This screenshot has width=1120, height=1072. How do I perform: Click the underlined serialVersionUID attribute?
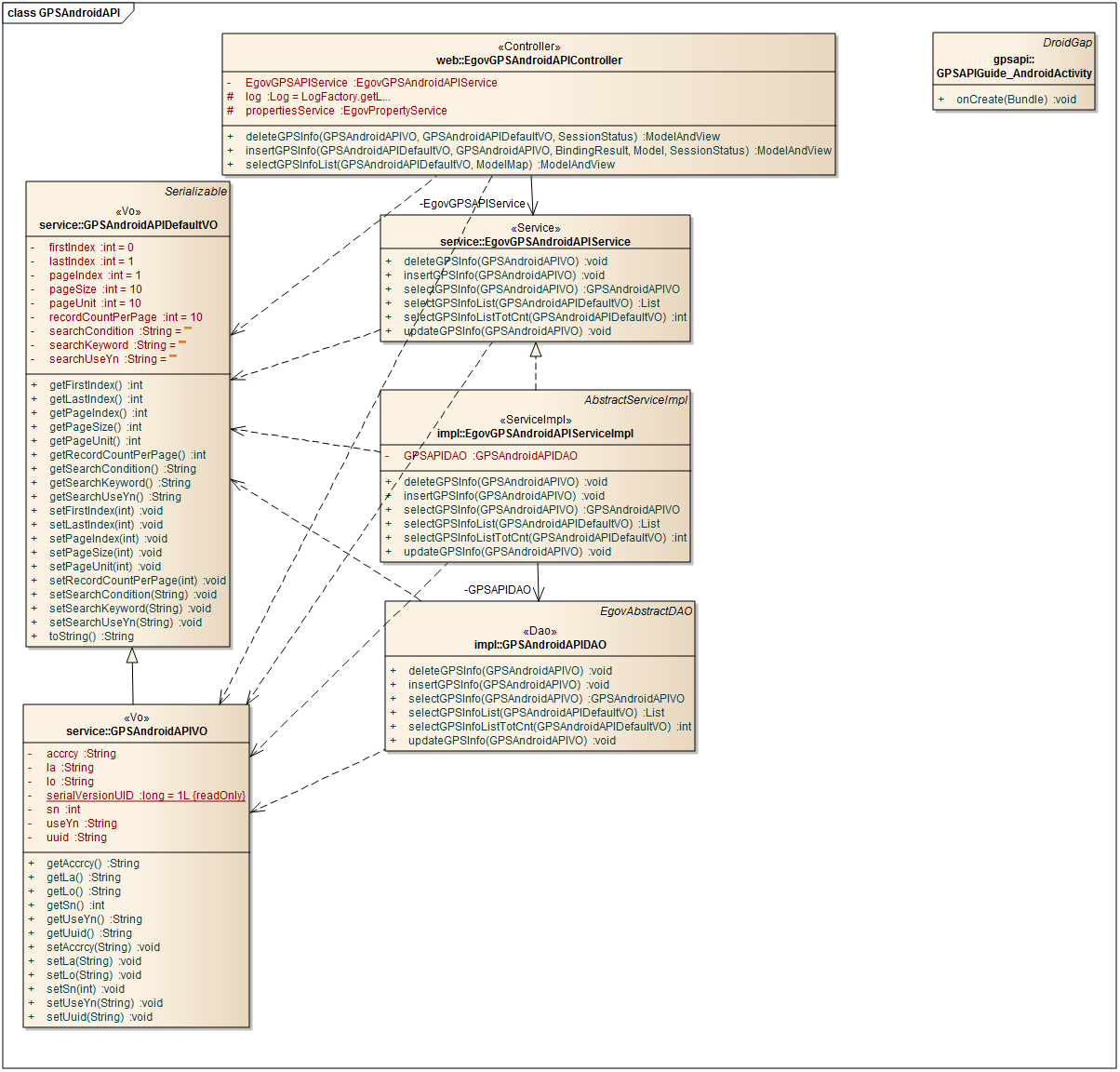pos(145,796)
